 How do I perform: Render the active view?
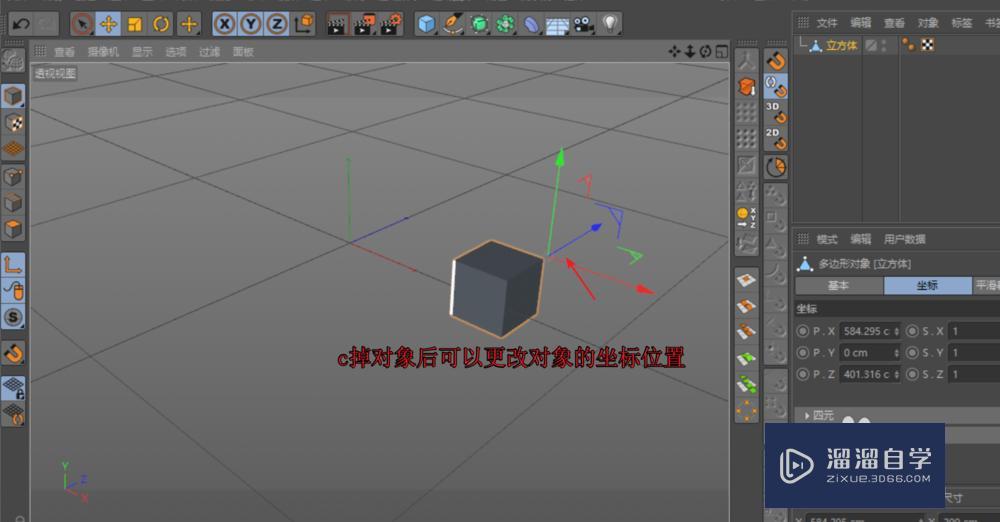[x=336, y=24]
